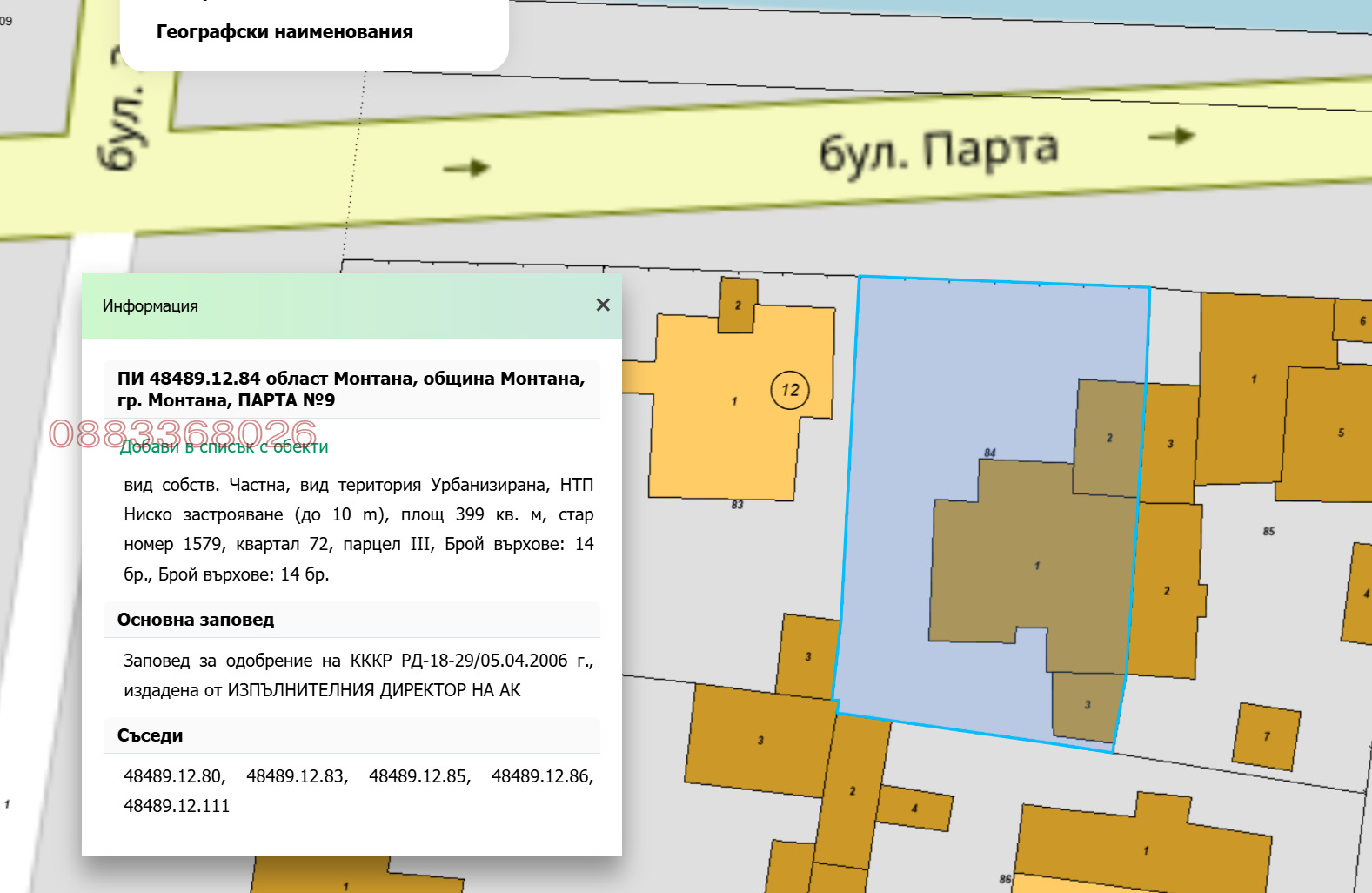Select building 3 at bottom of highlighted parcel
This screenshot has width=1372, height=893.
pyautogui.click(x=1086, y=705)
